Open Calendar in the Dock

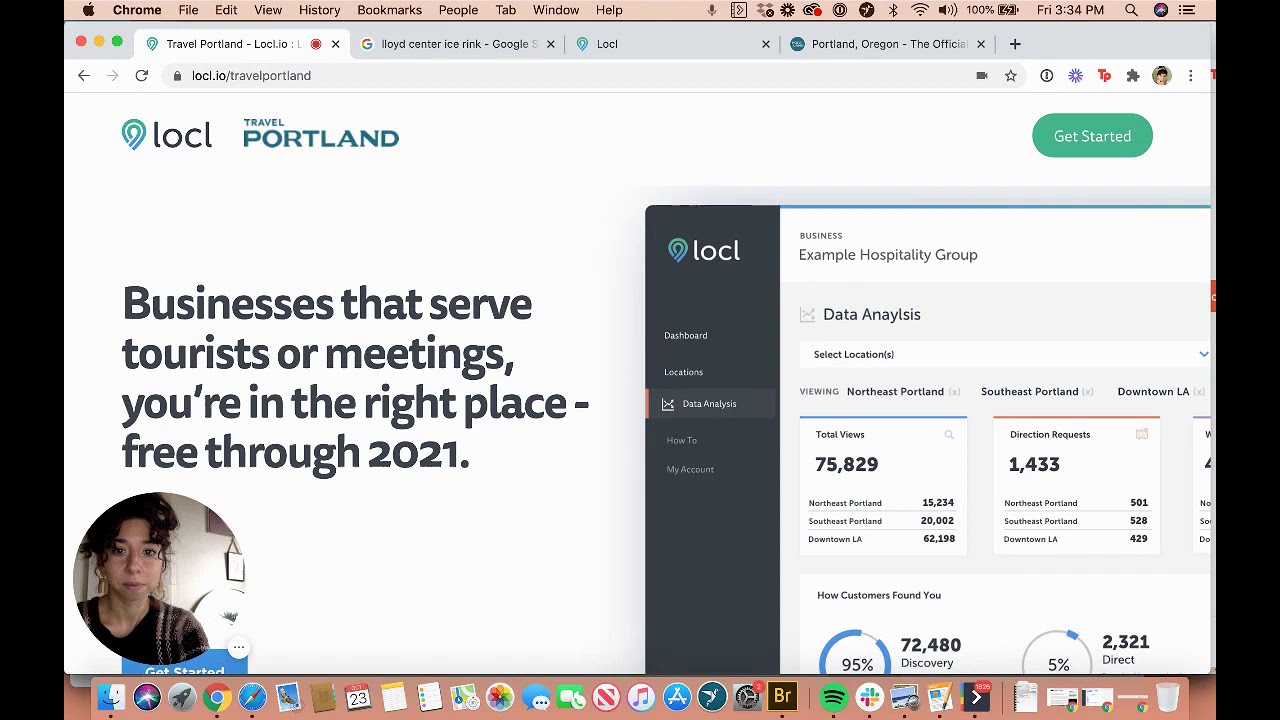tap(358, 697)
